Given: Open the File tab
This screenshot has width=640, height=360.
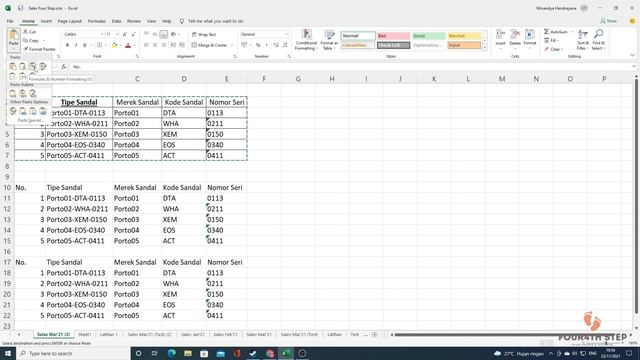Looking at the screenshot, I should 10,21.
